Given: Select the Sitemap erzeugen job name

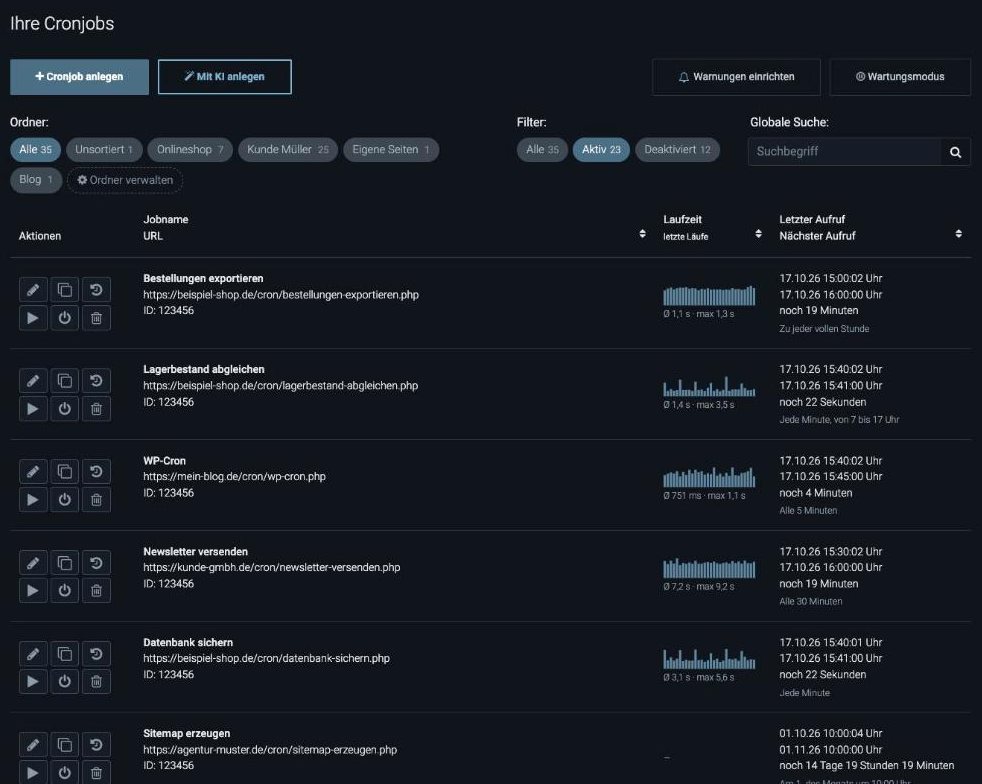Looking at the screenshot, I should point(187,733).
